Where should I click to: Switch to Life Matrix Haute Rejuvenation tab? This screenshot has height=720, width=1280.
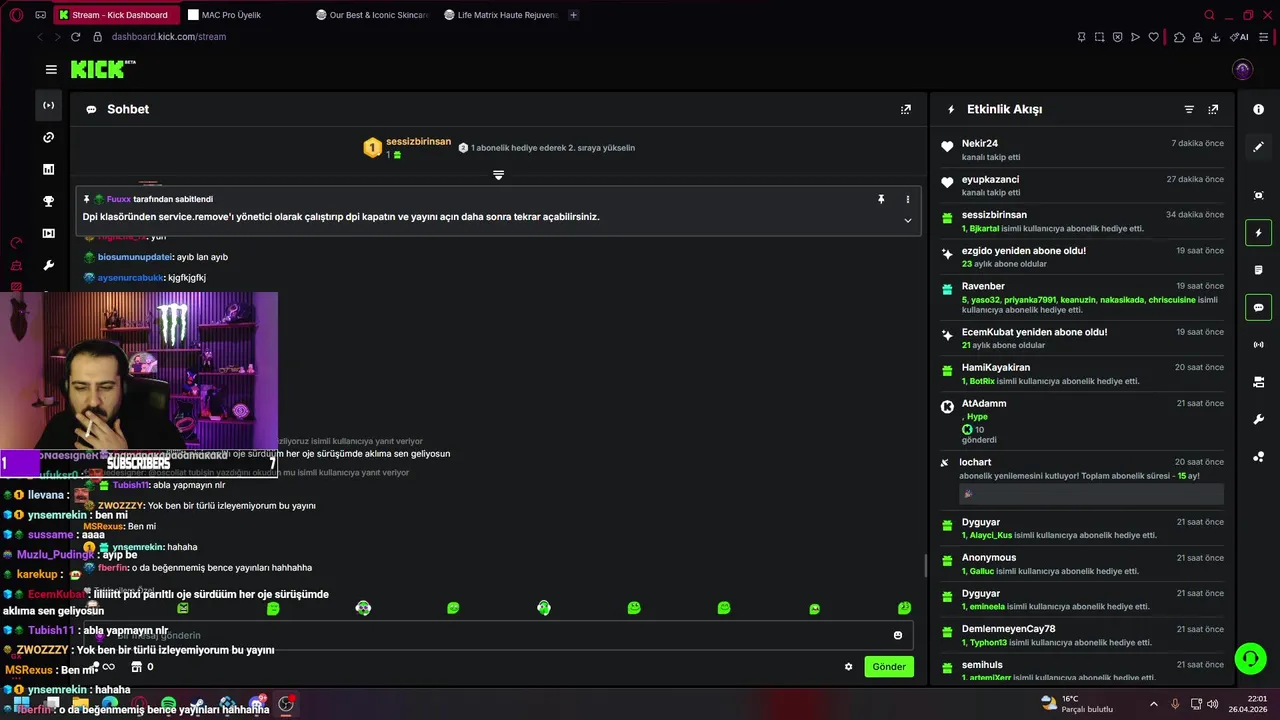[501, 15]
